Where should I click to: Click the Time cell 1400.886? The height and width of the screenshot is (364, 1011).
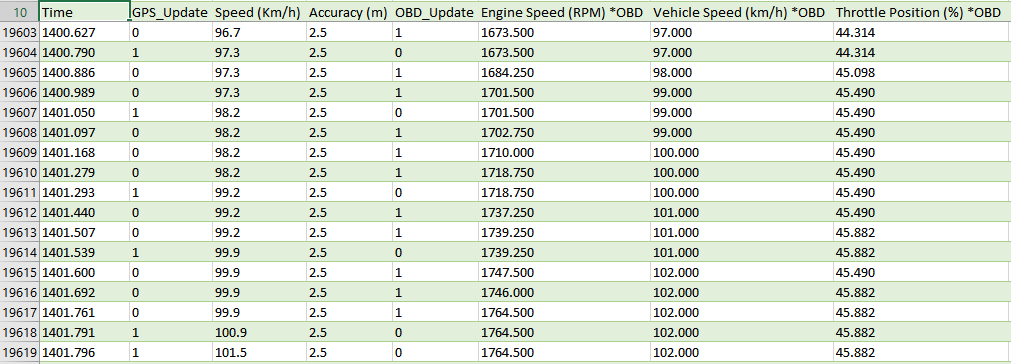[84, 73]
